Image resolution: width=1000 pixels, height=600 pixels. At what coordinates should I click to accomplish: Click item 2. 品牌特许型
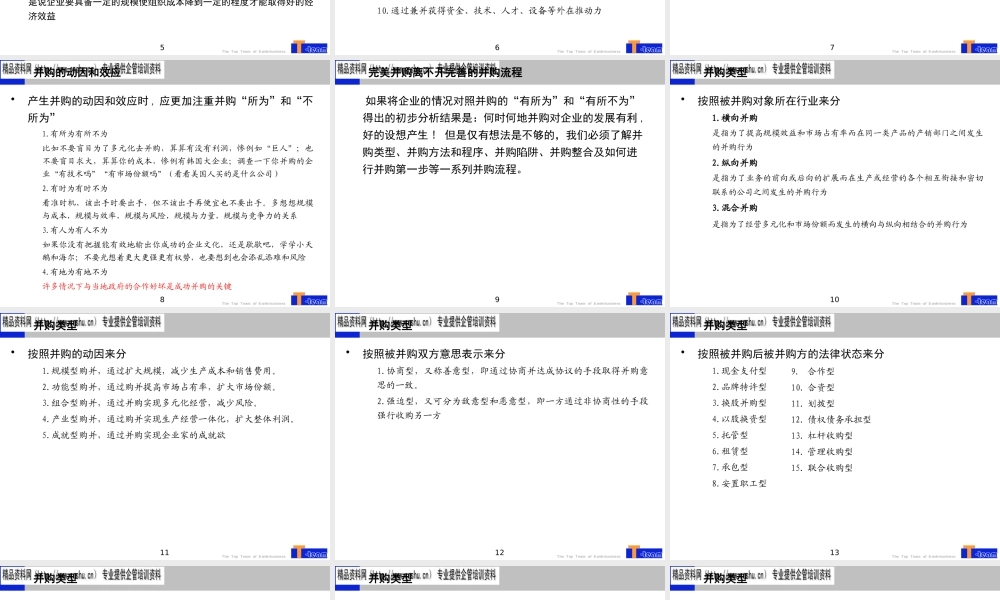739,387
